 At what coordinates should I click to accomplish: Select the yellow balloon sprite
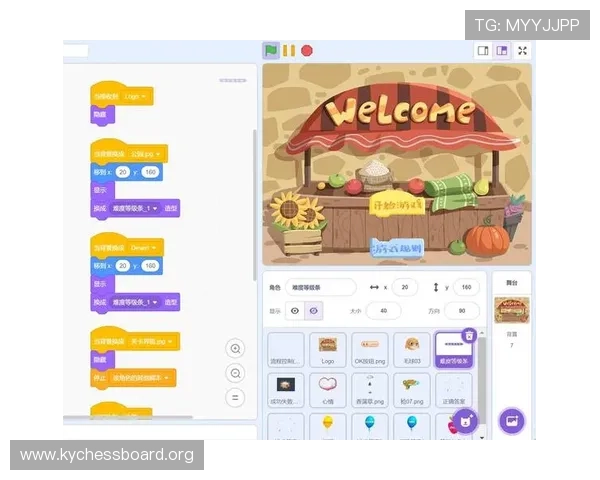pos(328,426)
